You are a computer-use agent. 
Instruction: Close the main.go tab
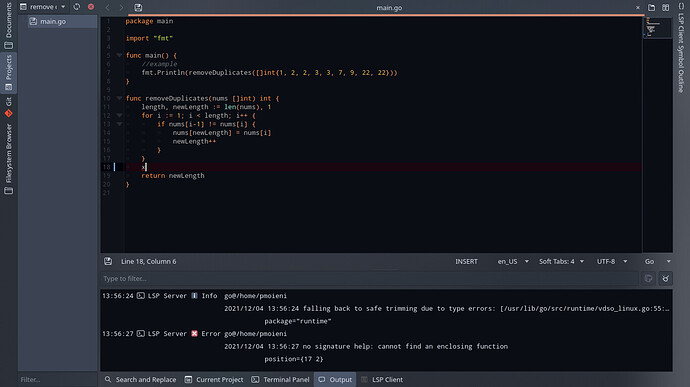[x=638, y=7]
